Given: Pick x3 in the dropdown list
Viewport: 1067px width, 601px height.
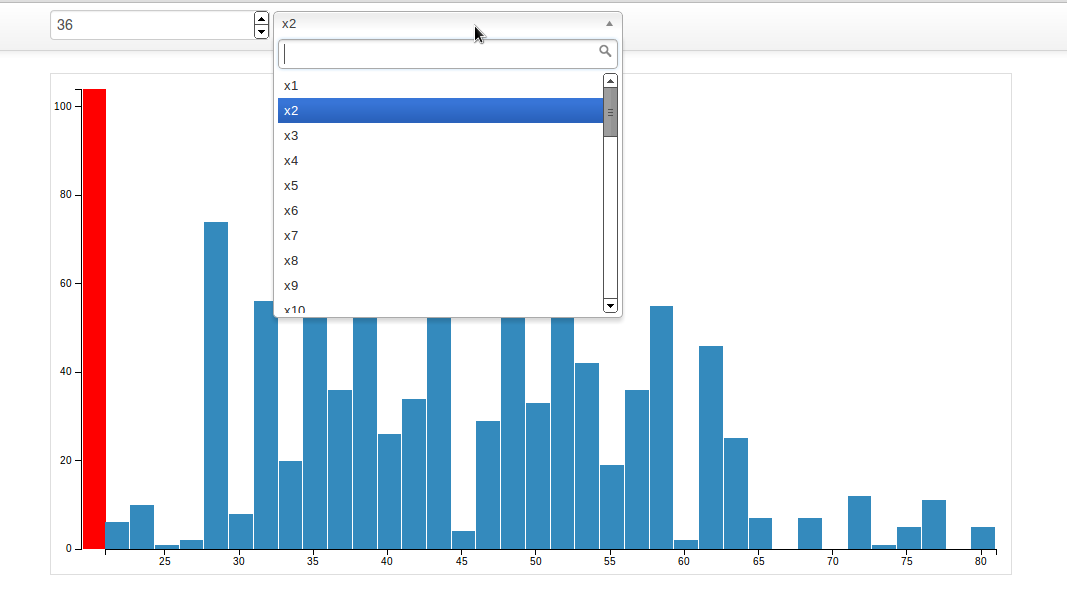Looking at the screenshot, I should [440, 136].
